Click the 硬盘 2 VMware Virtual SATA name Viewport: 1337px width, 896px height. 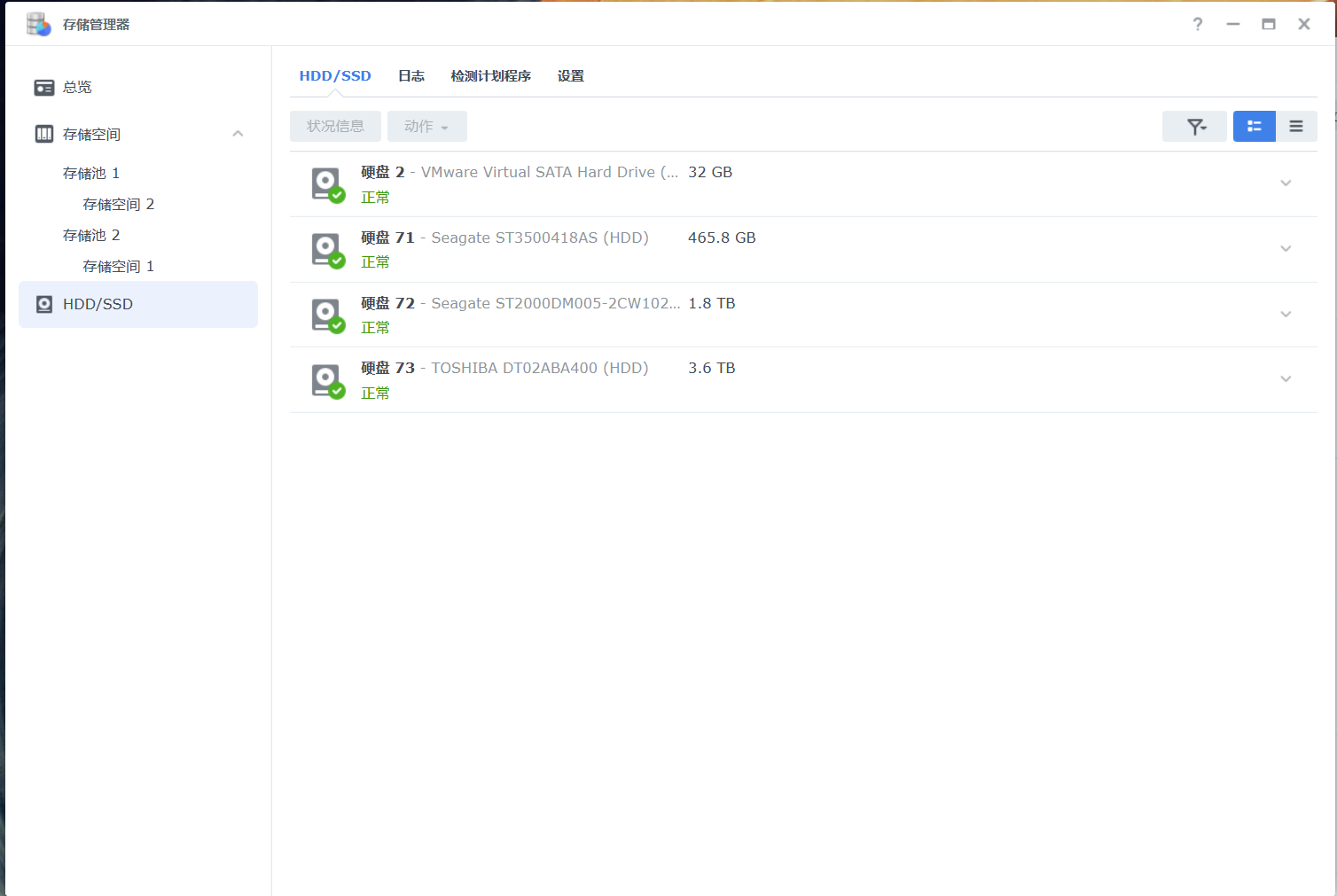click(x=520, y=173)
